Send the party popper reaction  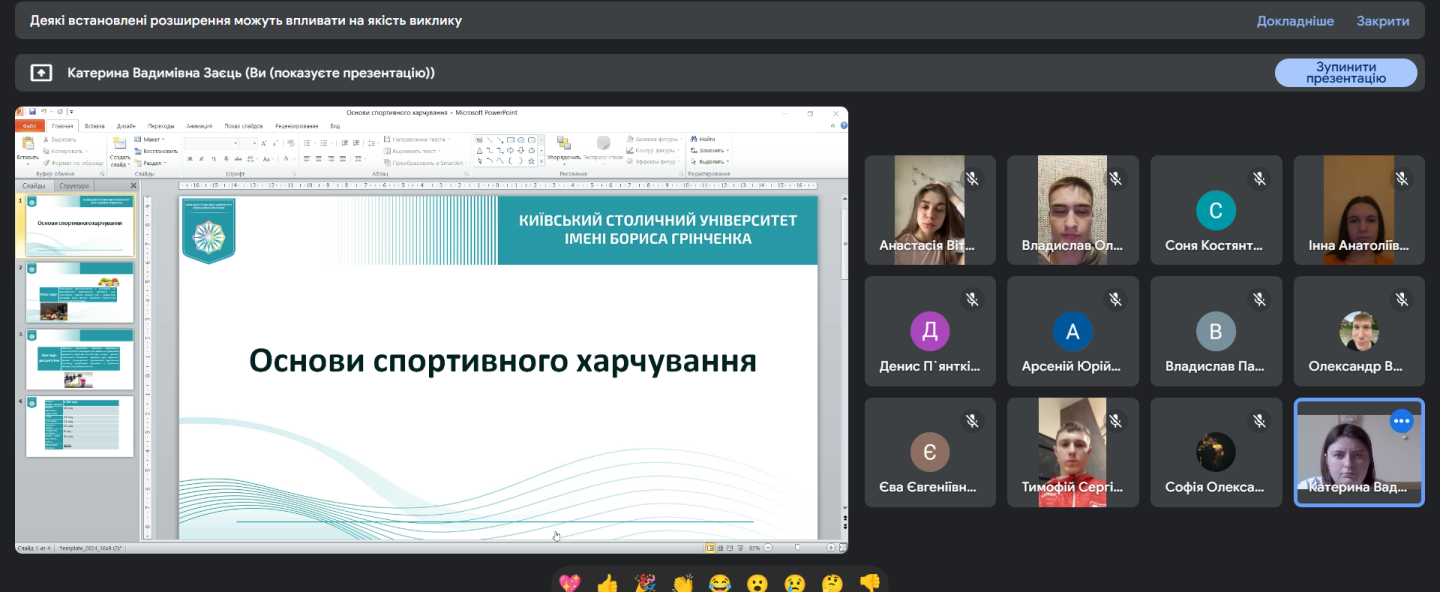coord(645,583)
